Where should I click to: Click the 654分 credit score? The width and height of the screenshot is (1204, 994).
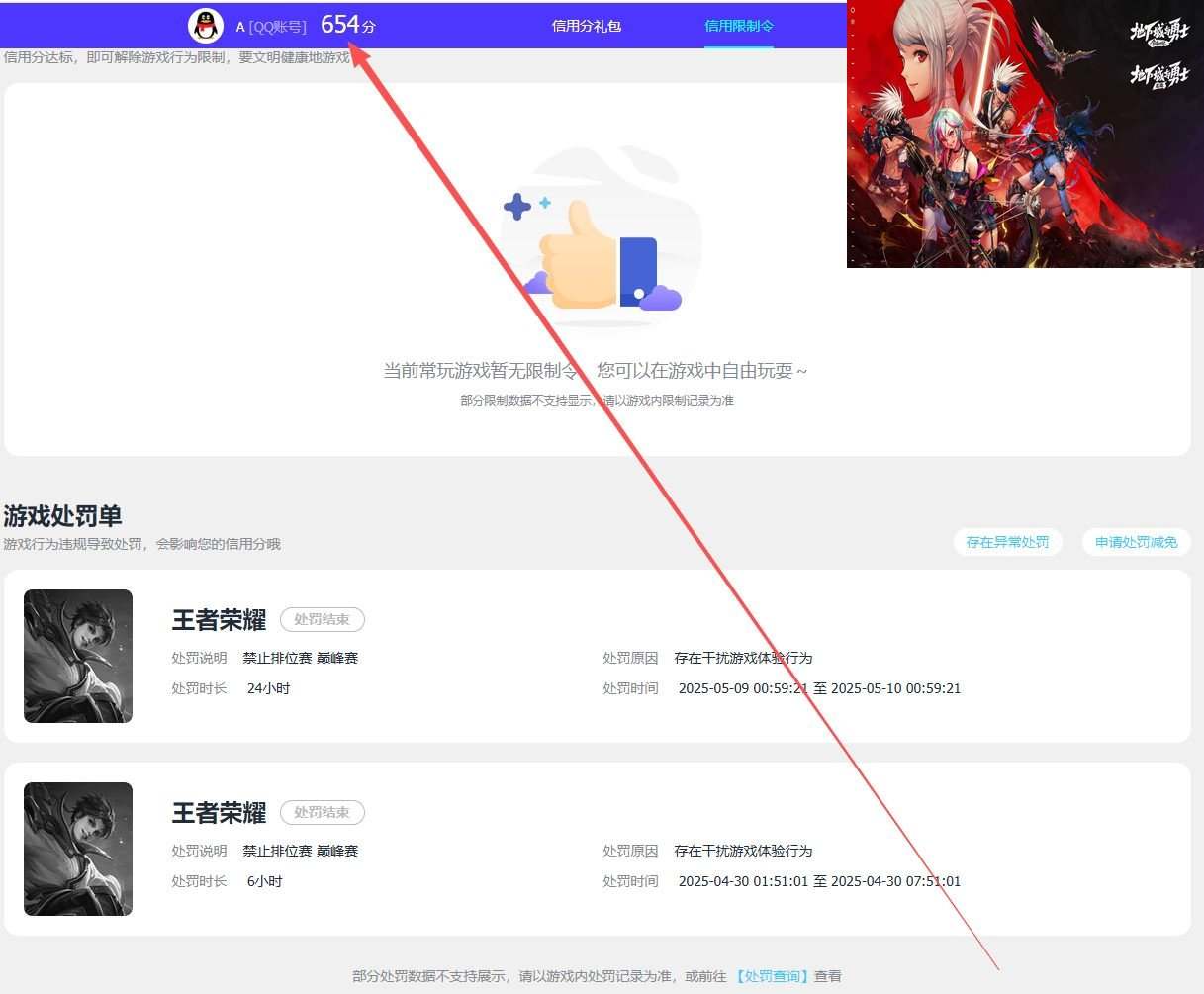click(348, 25)
